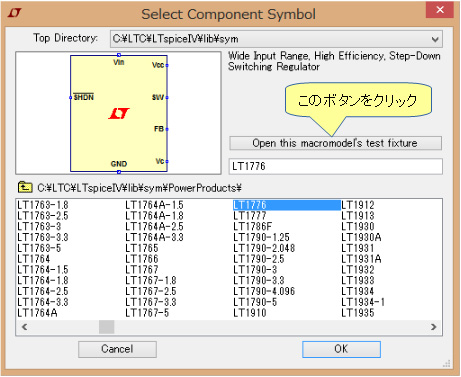Viewport: 461px width, 377px height.
Task: Select LT1777 in the component list
Action: (250, 216)
